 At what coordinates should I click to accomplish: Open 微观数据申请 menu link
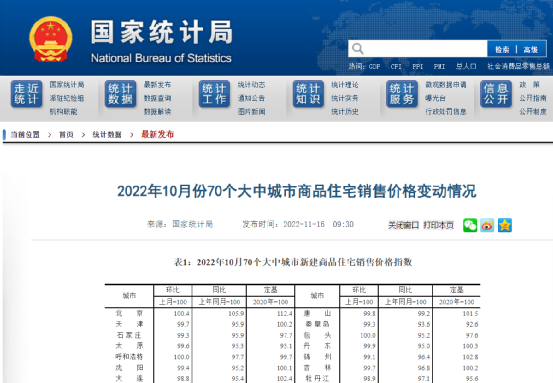pyautogui.click(x=446, y=85)
